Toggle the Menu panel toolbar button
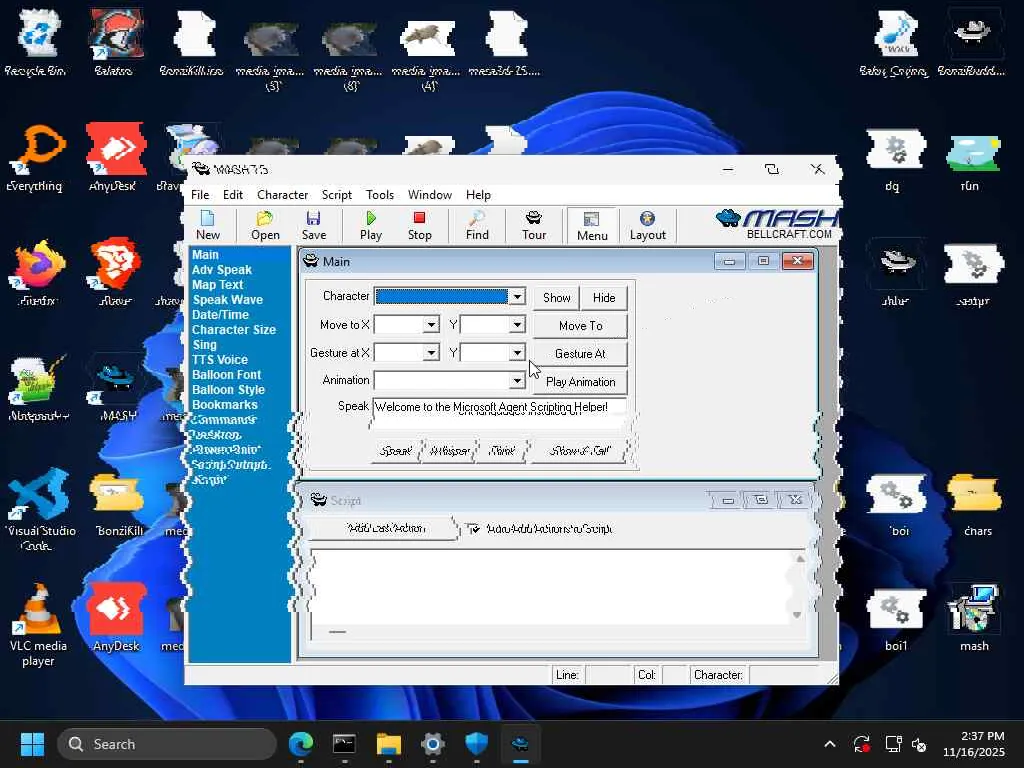Viewport: 1024px width, 768px height. (x=592, y=225)
